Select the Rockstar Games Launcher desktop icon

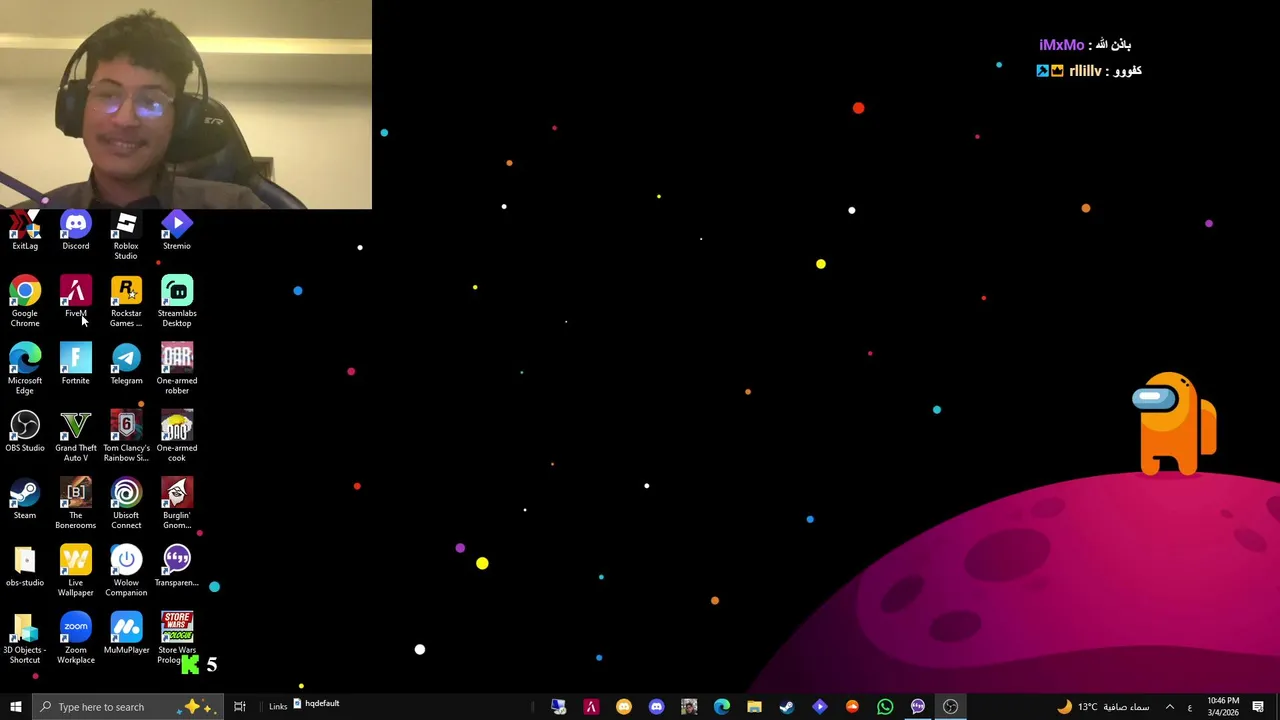(126, 302)
